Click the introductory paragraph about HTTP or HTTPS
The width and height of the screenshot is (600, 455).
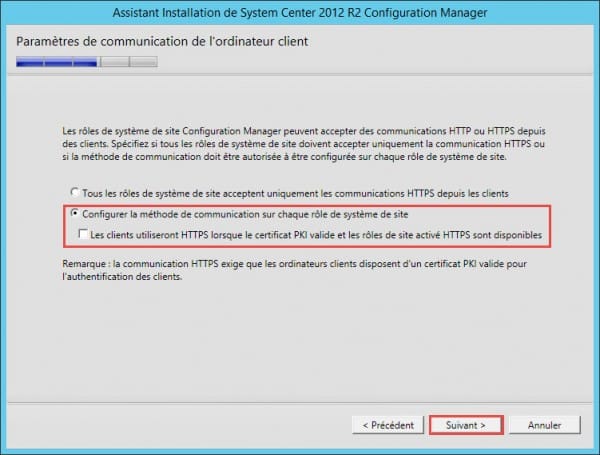304,144
